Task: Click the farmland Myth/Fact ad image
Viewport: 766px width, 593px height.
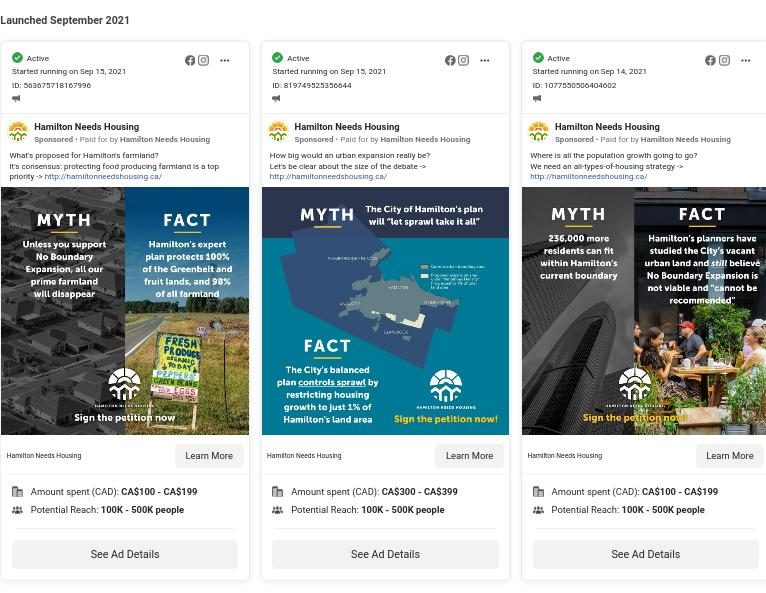Action: pos(125,310)
